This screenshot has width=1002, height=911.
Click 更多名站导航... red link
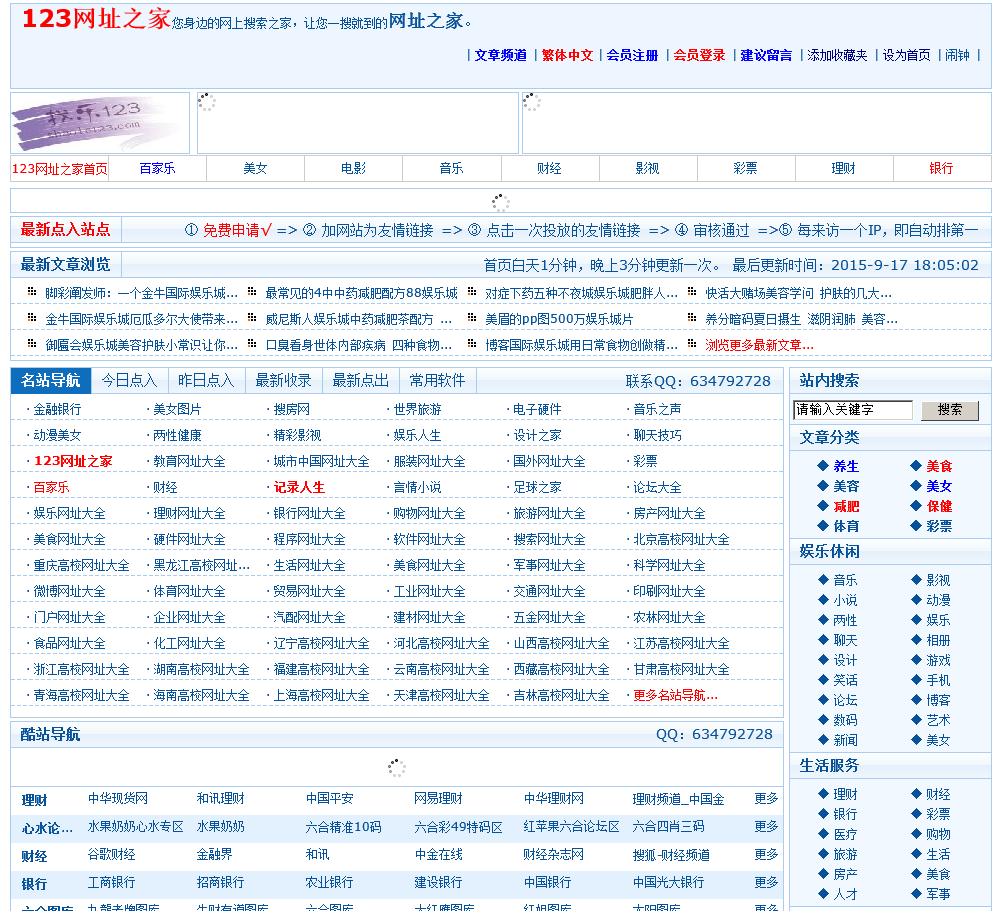[x=675, y=696]
